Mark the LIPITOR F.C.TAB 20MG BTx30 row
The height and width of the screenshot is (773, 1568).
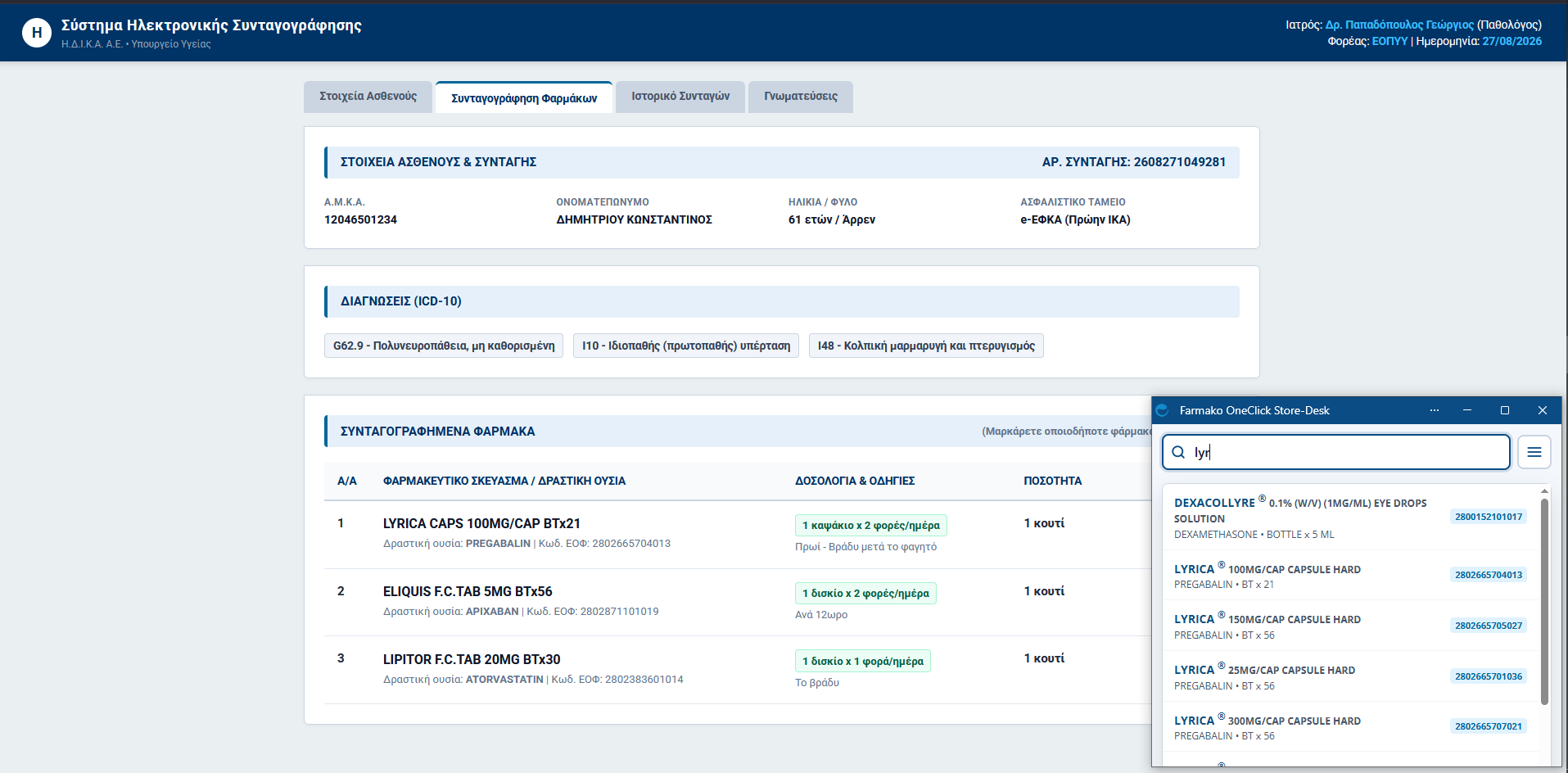pyautogui.click(x=737, y=670)
